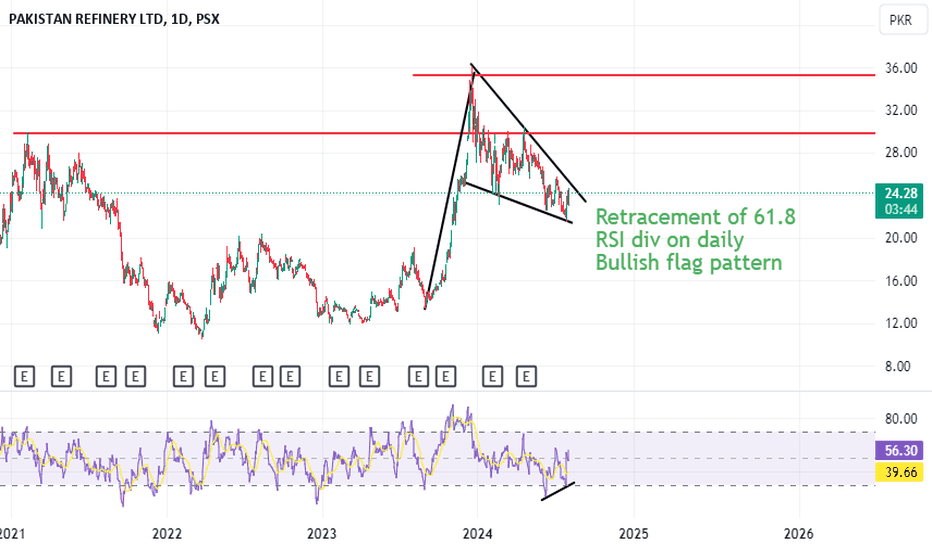
Task: Click the 36.00 price axis label
Action: 901,68
